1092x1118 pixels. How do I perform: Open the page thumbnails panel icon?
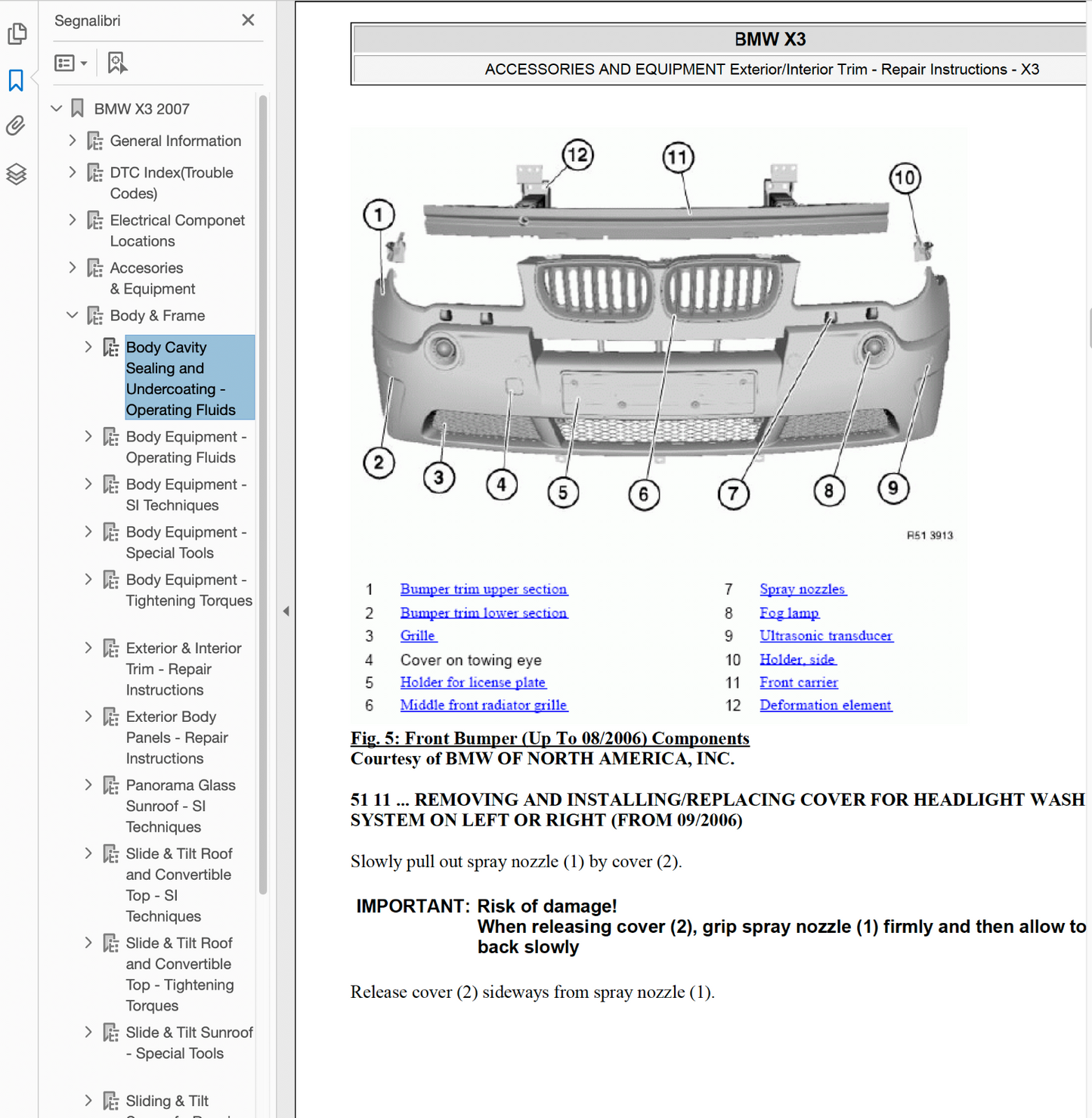pos(17,34)
